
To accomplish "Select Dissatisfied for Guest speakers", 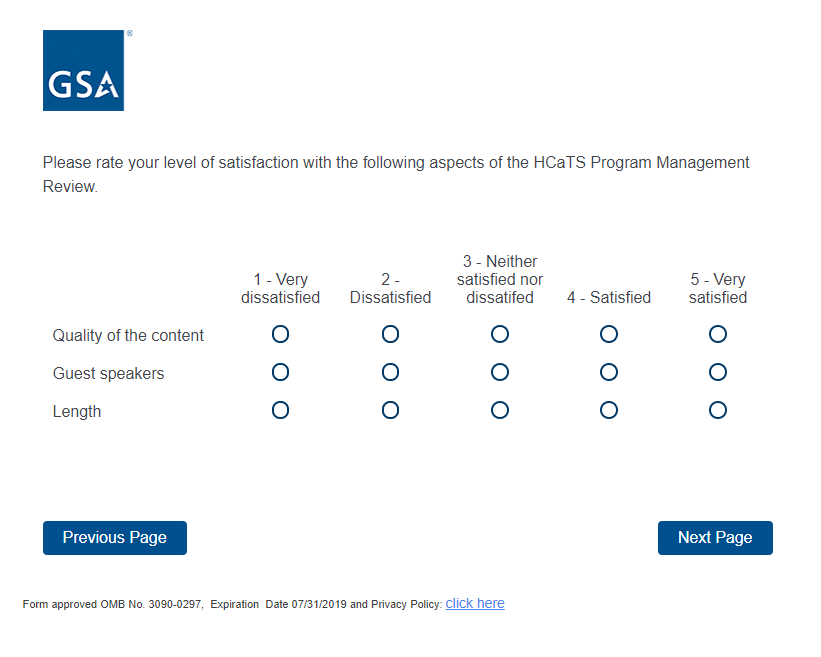I will pos(390,372).
